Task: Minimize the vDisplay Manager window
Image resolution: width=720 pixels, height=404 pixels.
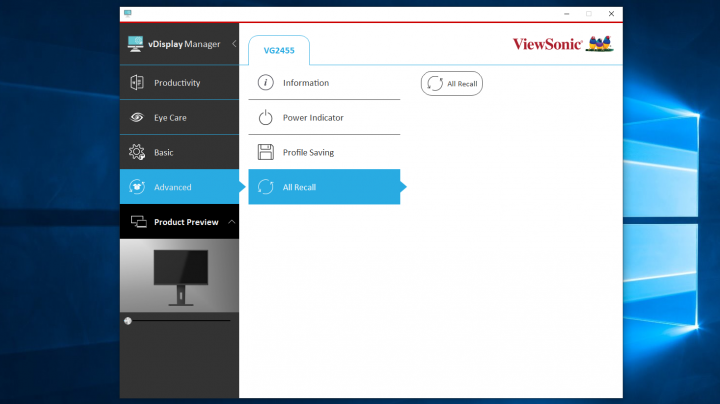Action: (567, 14)
